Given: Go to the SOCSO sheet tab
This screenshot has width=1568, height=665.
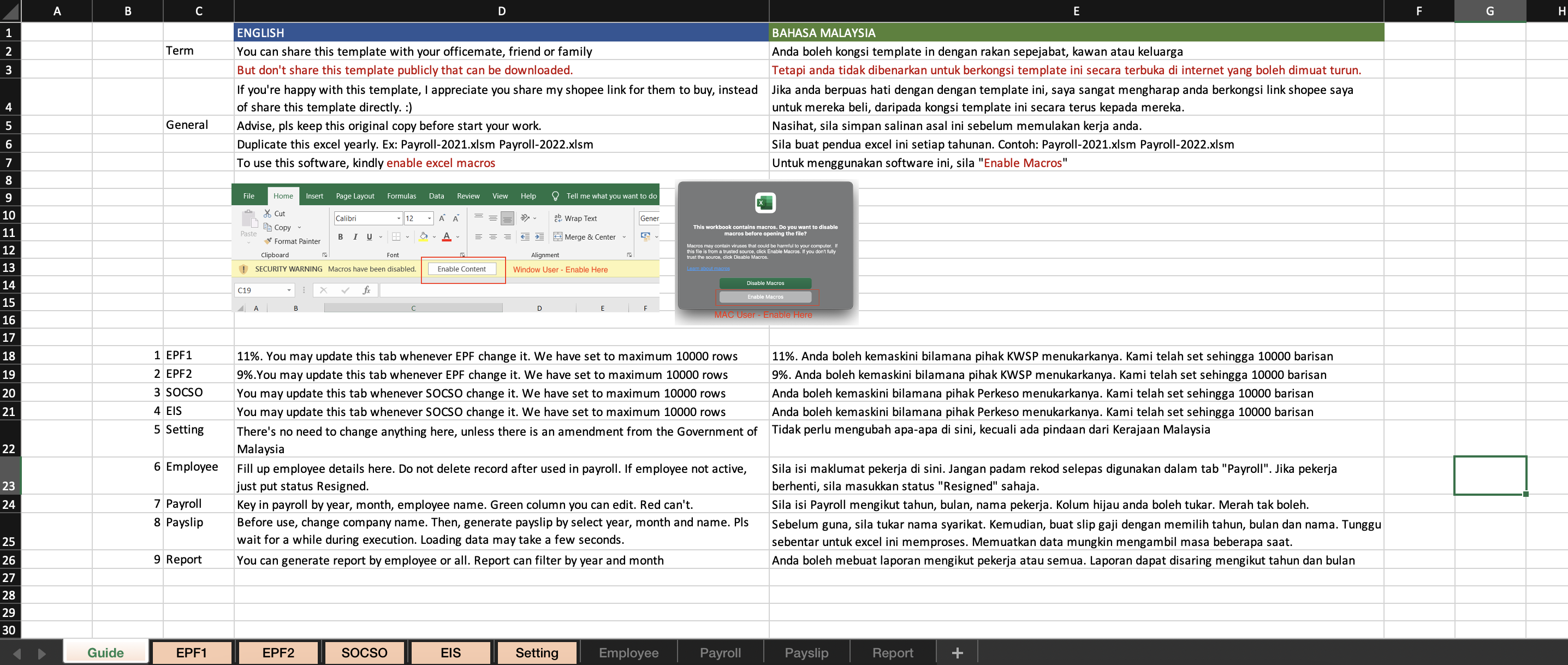Looking at the screenshot, I should pyautogui.click(x=364, y=653).
